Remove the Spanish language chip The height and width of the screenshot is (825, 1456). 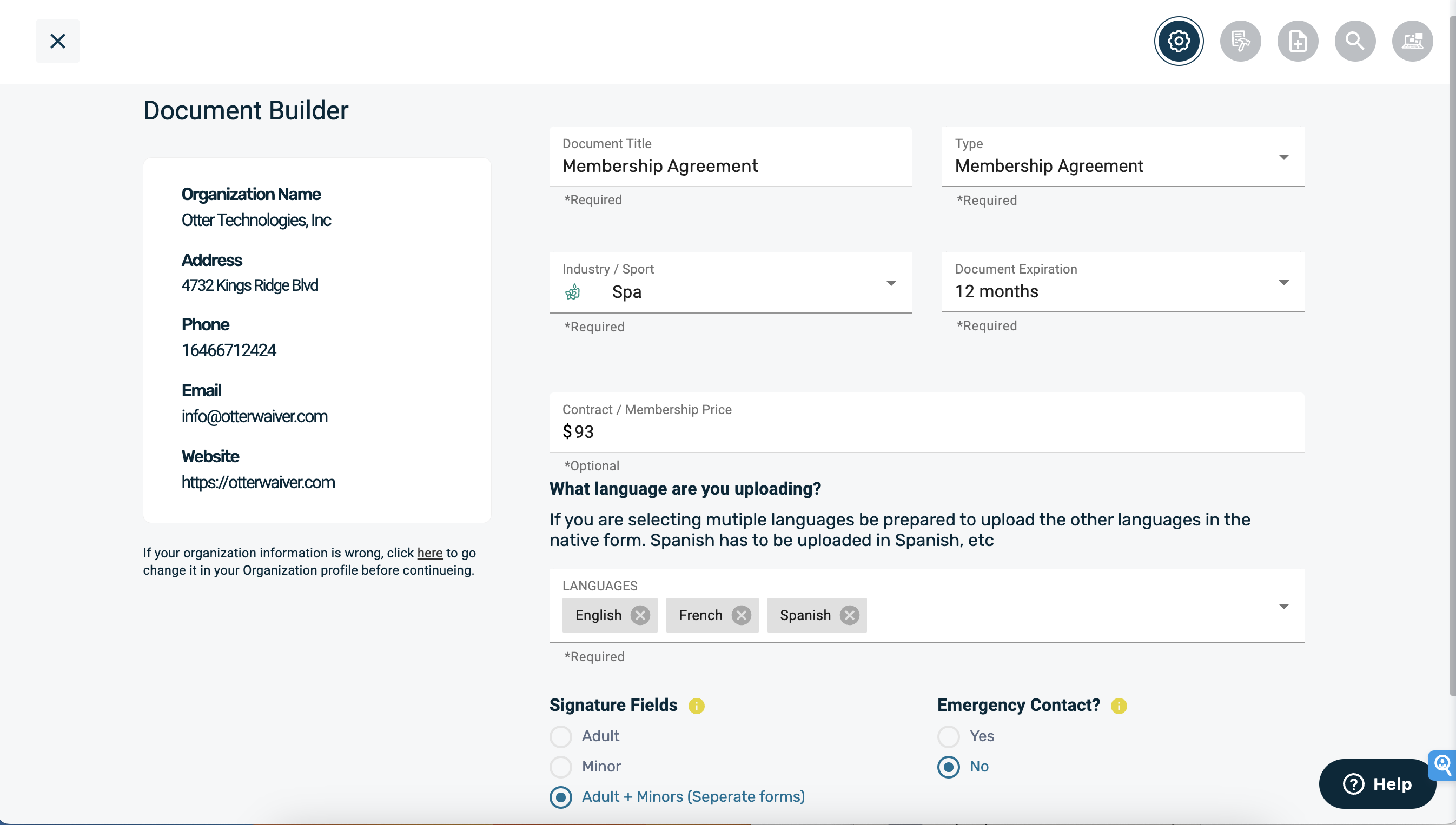point(849,615)
